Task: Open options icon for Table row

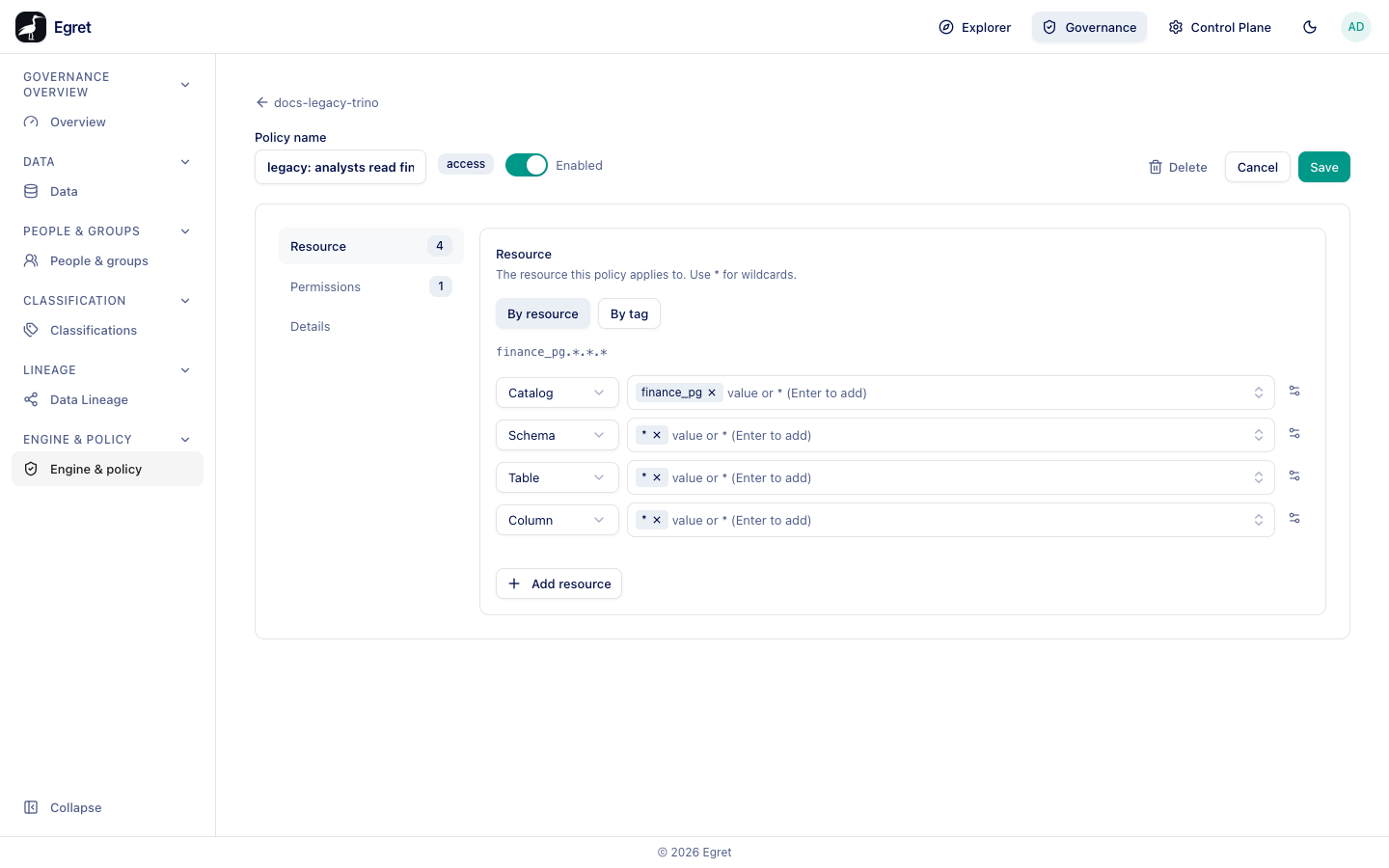Action: pos(1294,476)
